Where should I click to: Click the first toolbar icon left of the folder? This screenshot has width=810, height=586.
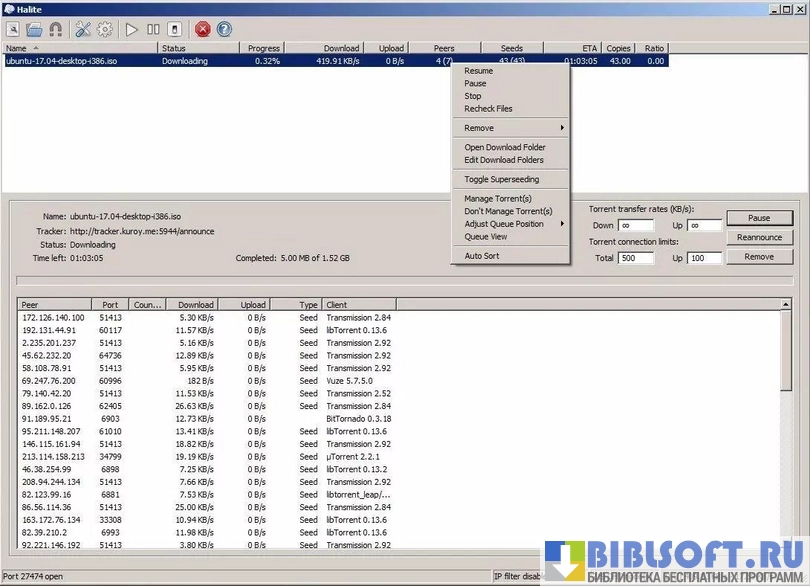(14, 29)
